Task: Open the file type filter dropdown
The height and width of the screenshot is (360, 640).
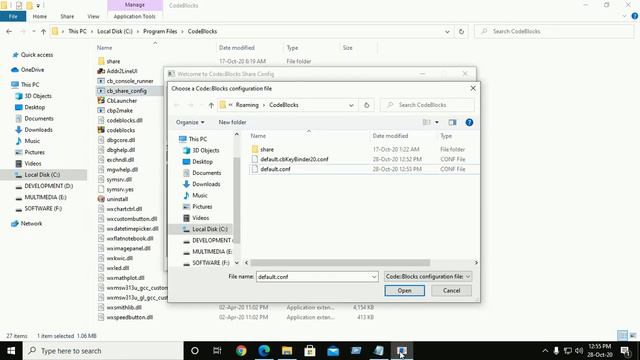Action: (428, 277)
